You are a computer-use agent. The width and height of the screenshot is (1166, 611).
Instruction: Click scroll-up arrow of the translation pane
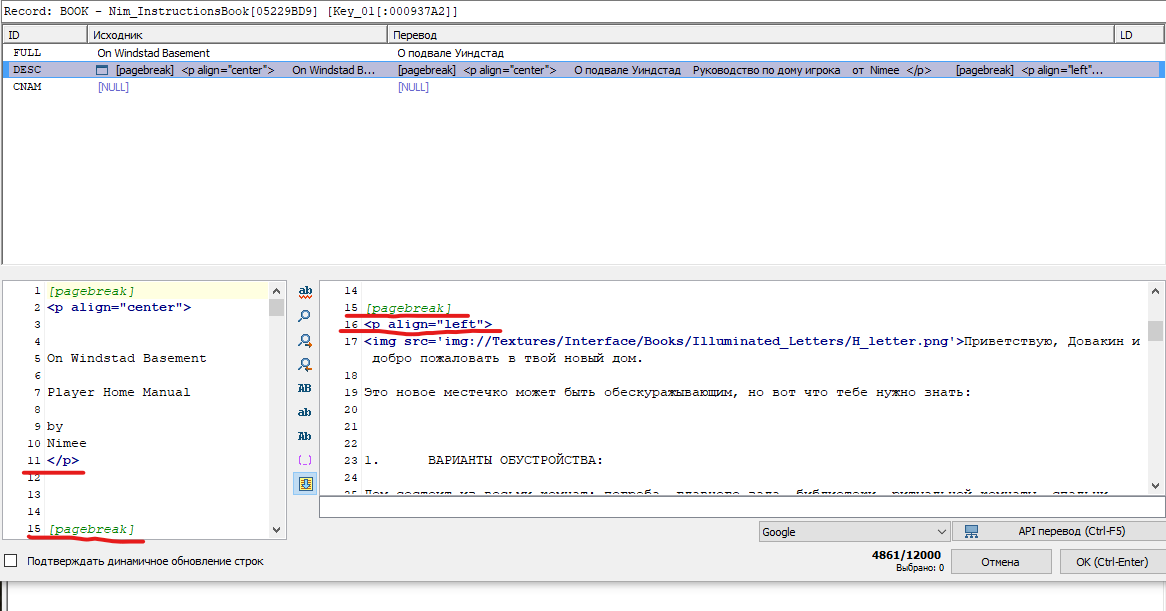pos(1155,291)
